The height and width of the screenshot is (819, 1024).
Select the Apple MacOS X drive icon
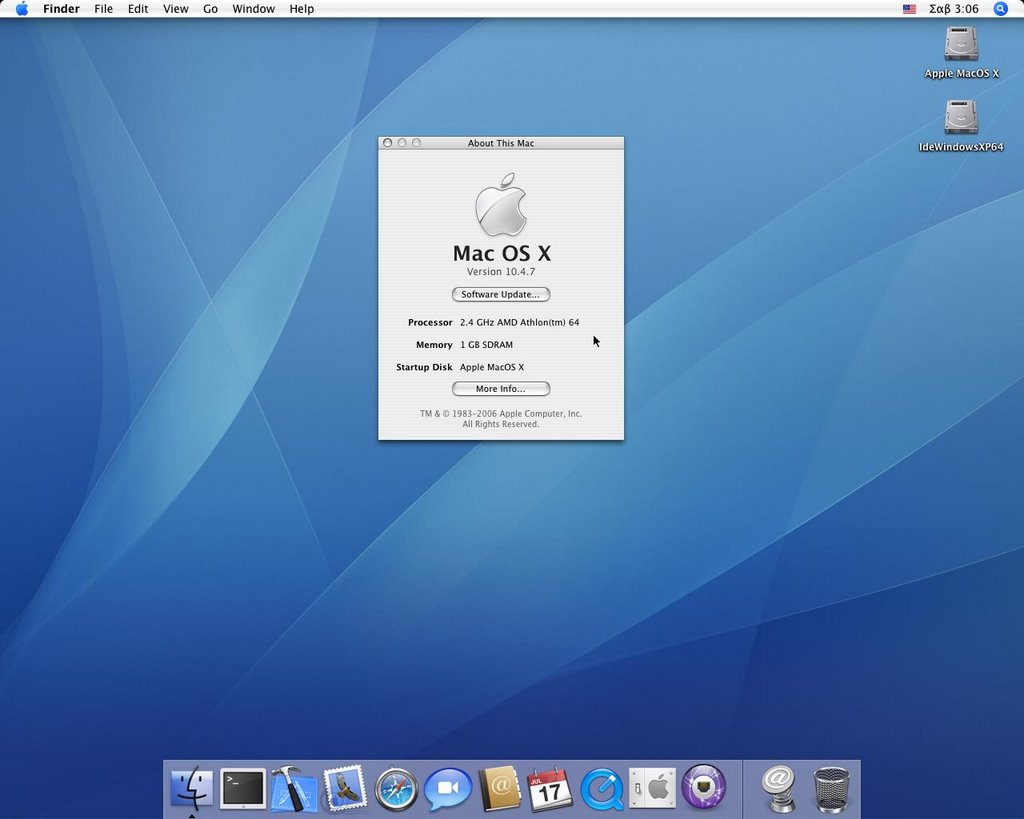(961, 44)
